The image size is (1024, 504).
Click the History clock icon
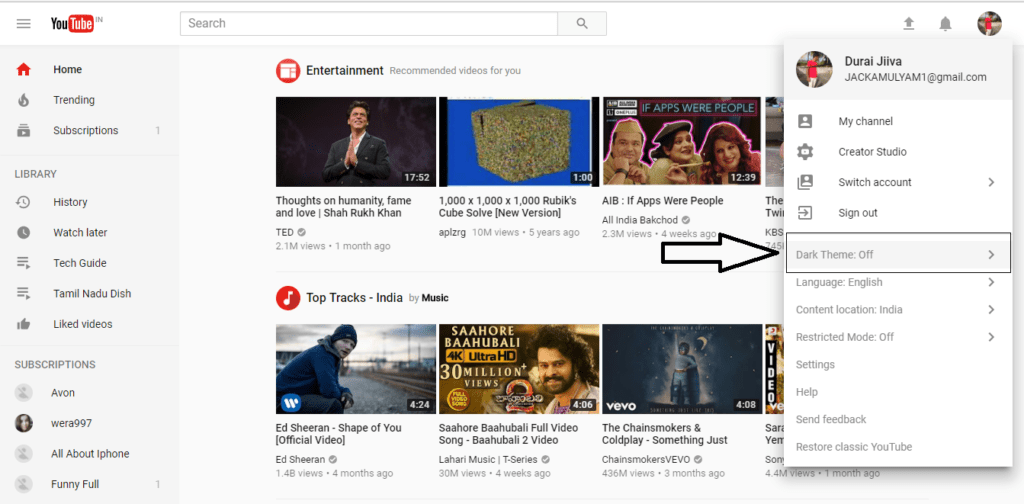[x=24, y=202]
